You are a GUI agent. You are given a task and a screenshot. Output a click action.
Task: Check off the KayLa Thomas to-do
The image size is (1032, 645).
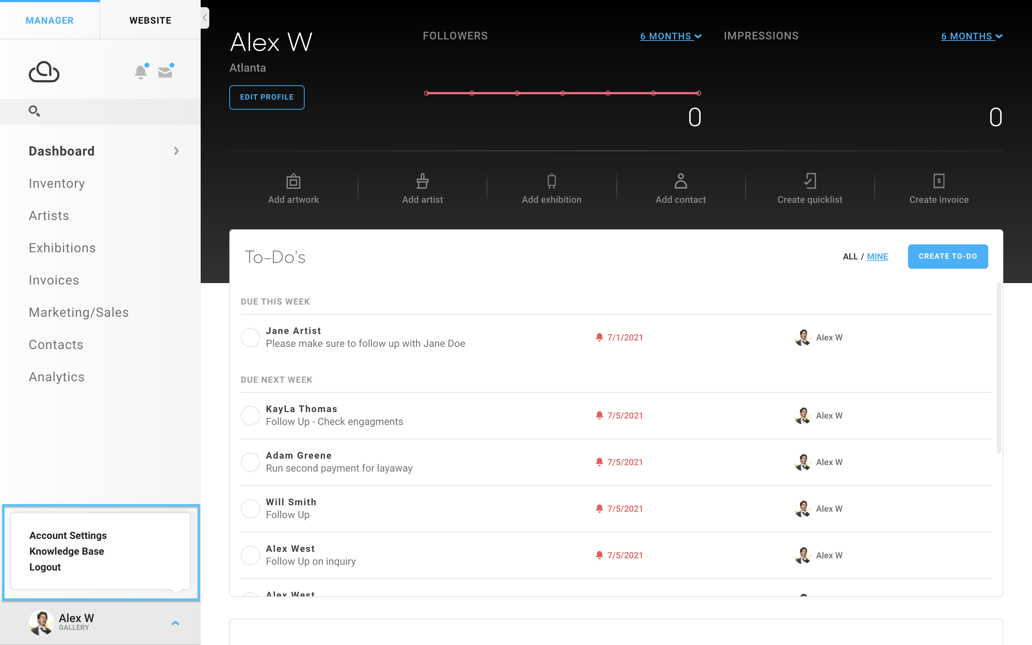[251, 416]
